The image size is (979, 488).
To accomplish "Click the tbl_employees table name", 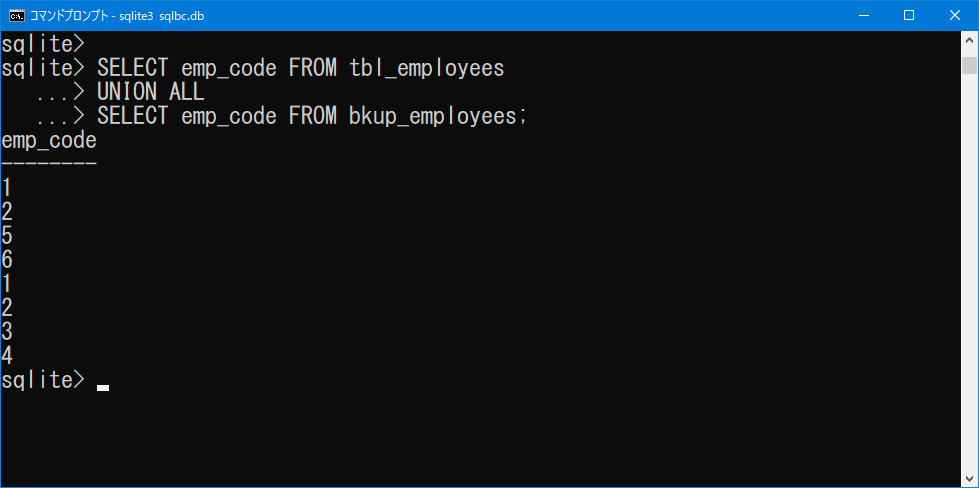I will point(426,69).
